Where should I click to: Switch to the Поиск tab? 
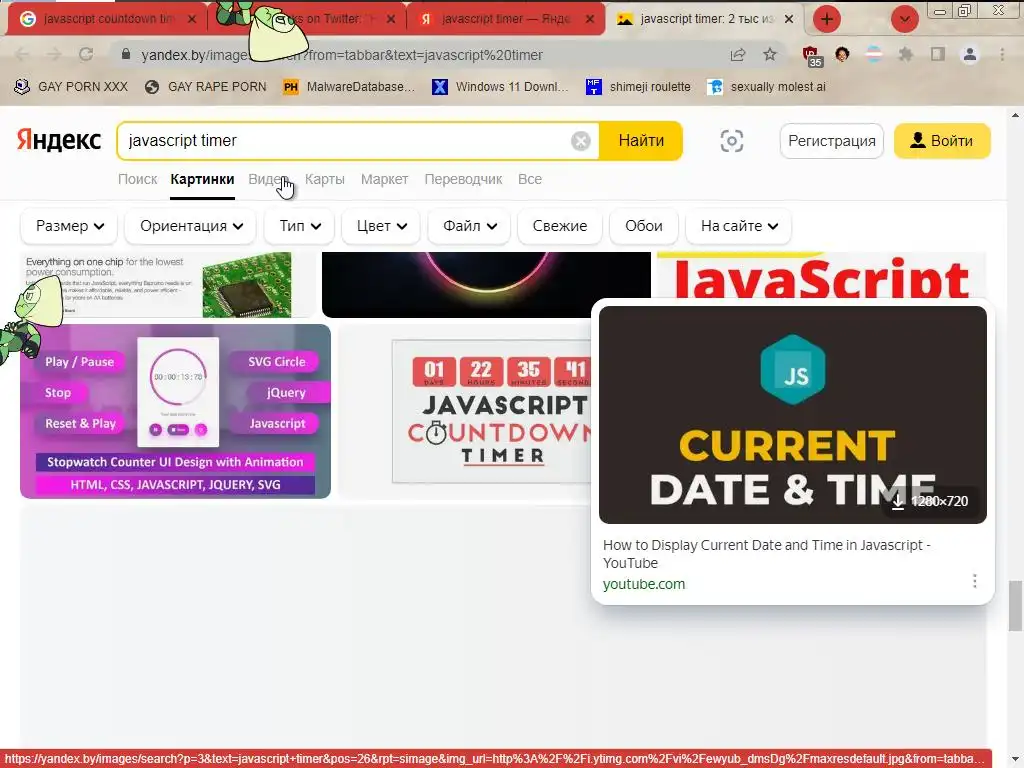138,180
